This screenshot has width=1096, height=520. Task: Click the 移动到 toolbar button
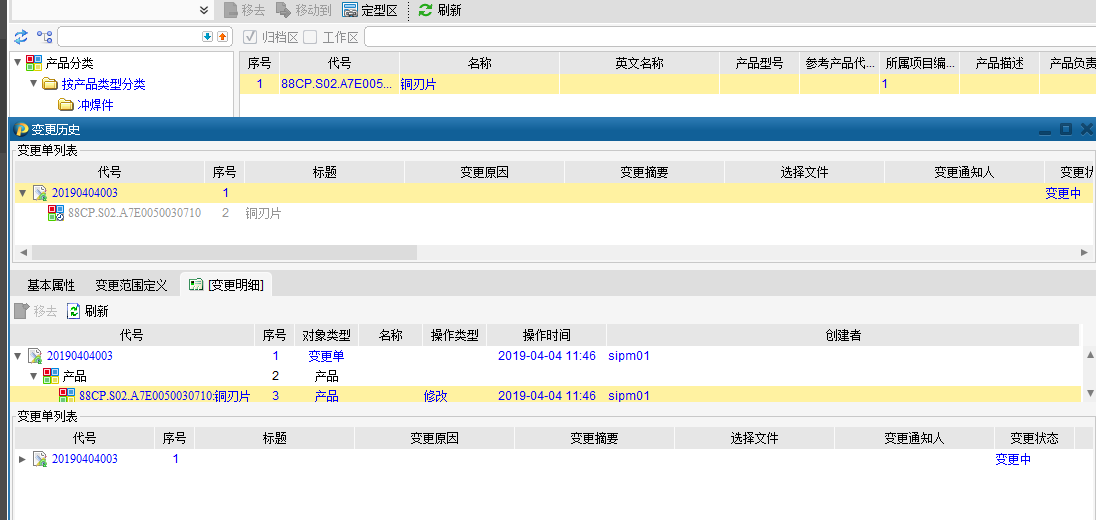click(x=303, y=10)
